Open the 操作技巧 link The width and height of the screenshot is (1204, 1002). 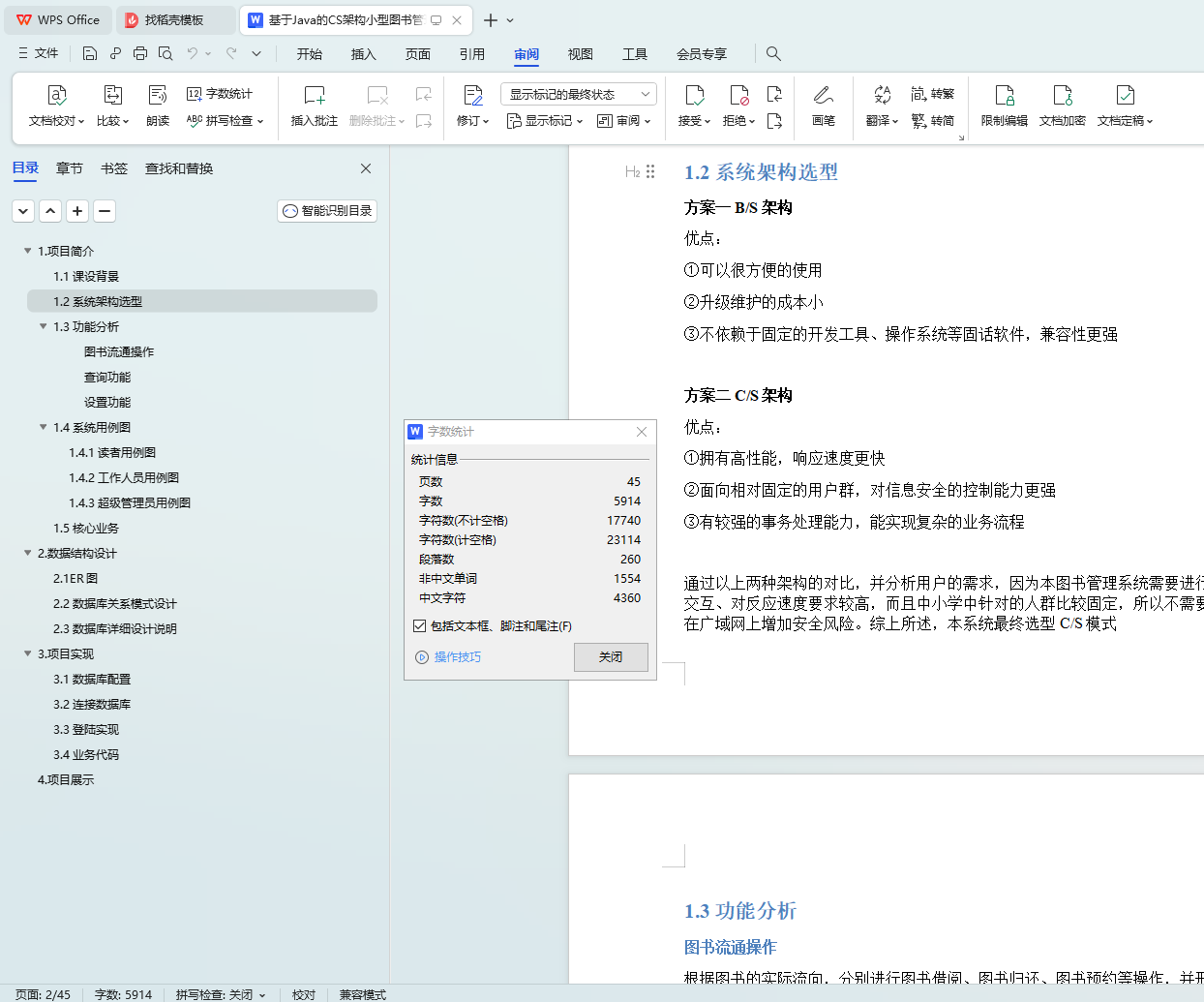coord(448,657)
